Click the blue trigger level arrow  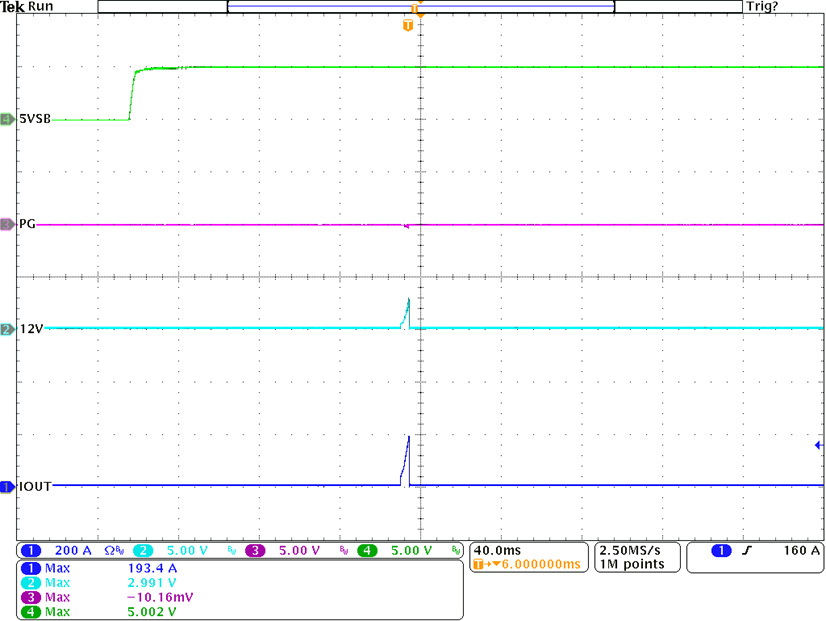819,445
